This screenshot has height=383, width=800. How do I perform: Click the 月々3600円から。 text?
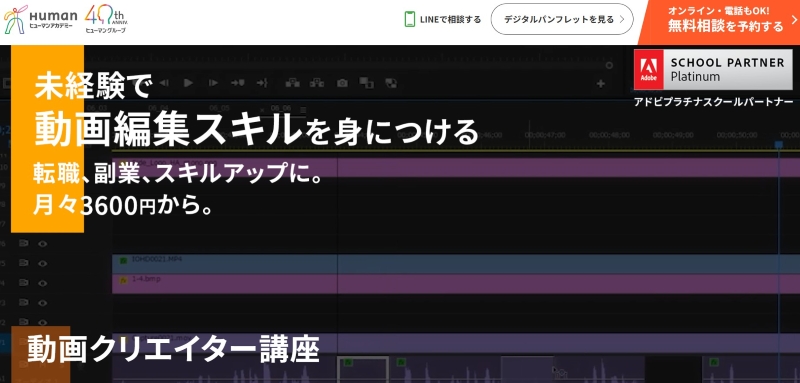(x=122, y=205)
